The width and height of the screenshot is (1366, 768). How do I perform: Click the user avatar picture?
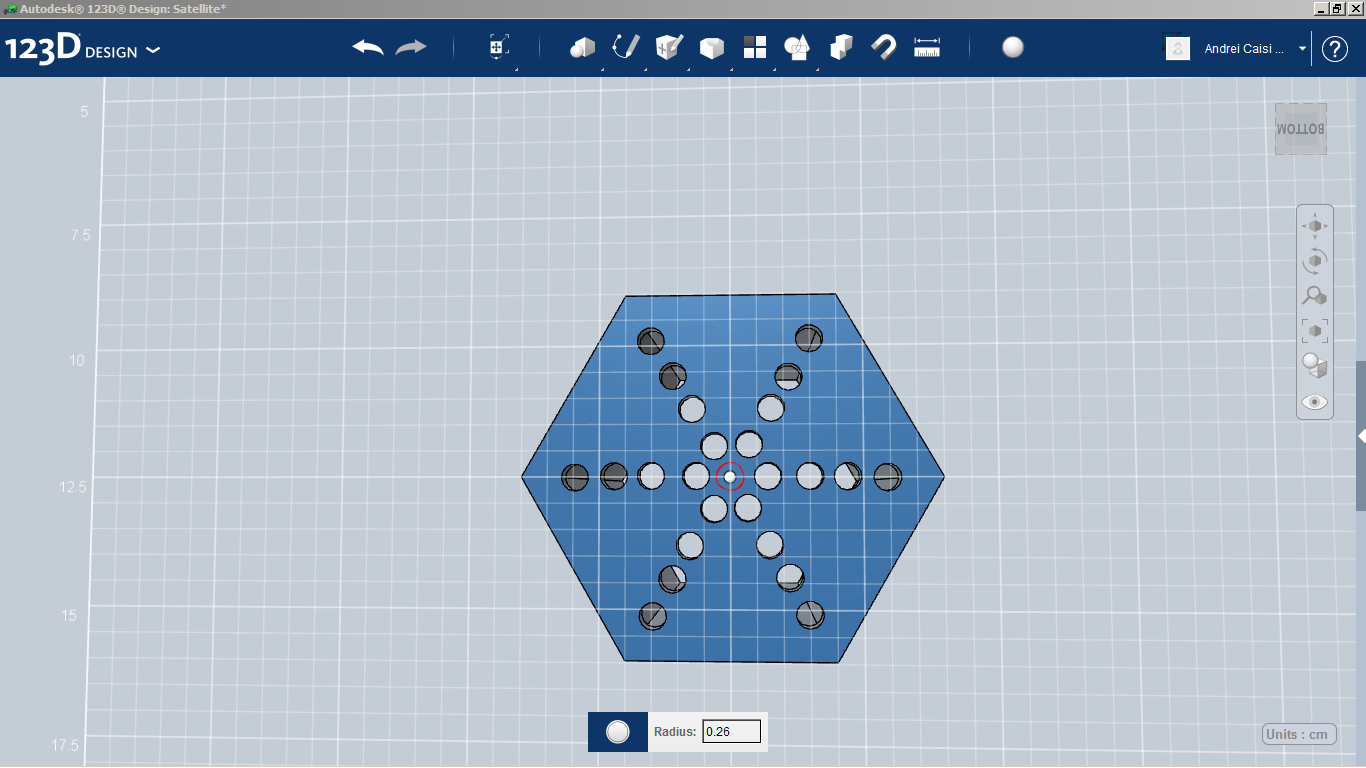coord(1178,48)
